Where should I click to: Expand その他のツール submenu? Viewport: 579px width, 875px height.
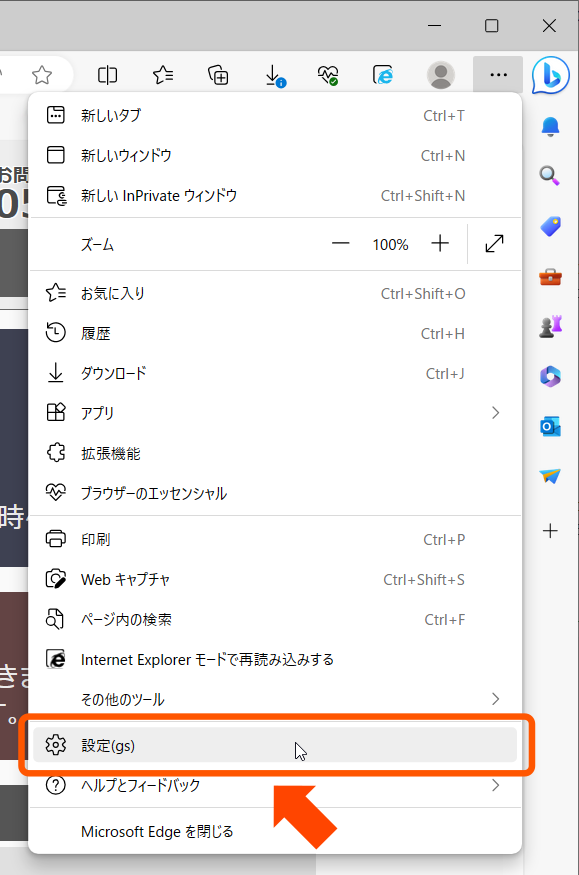click(274, 700)
